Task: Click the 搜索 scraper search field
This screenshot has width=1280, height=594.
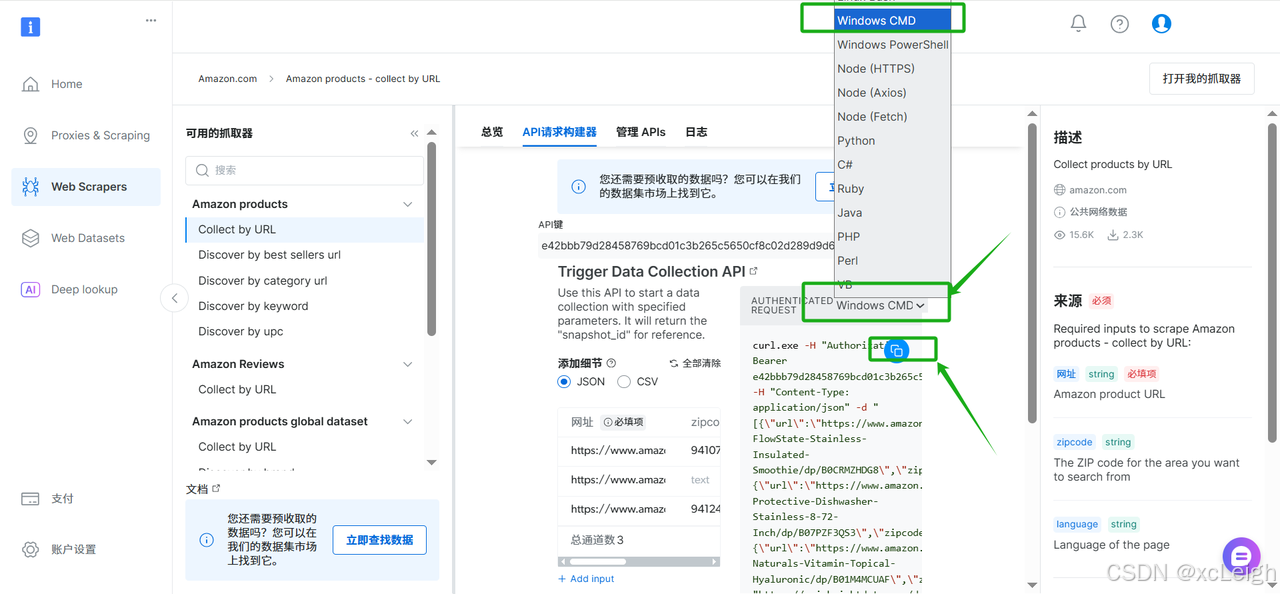Action: [x=305, y=170]
